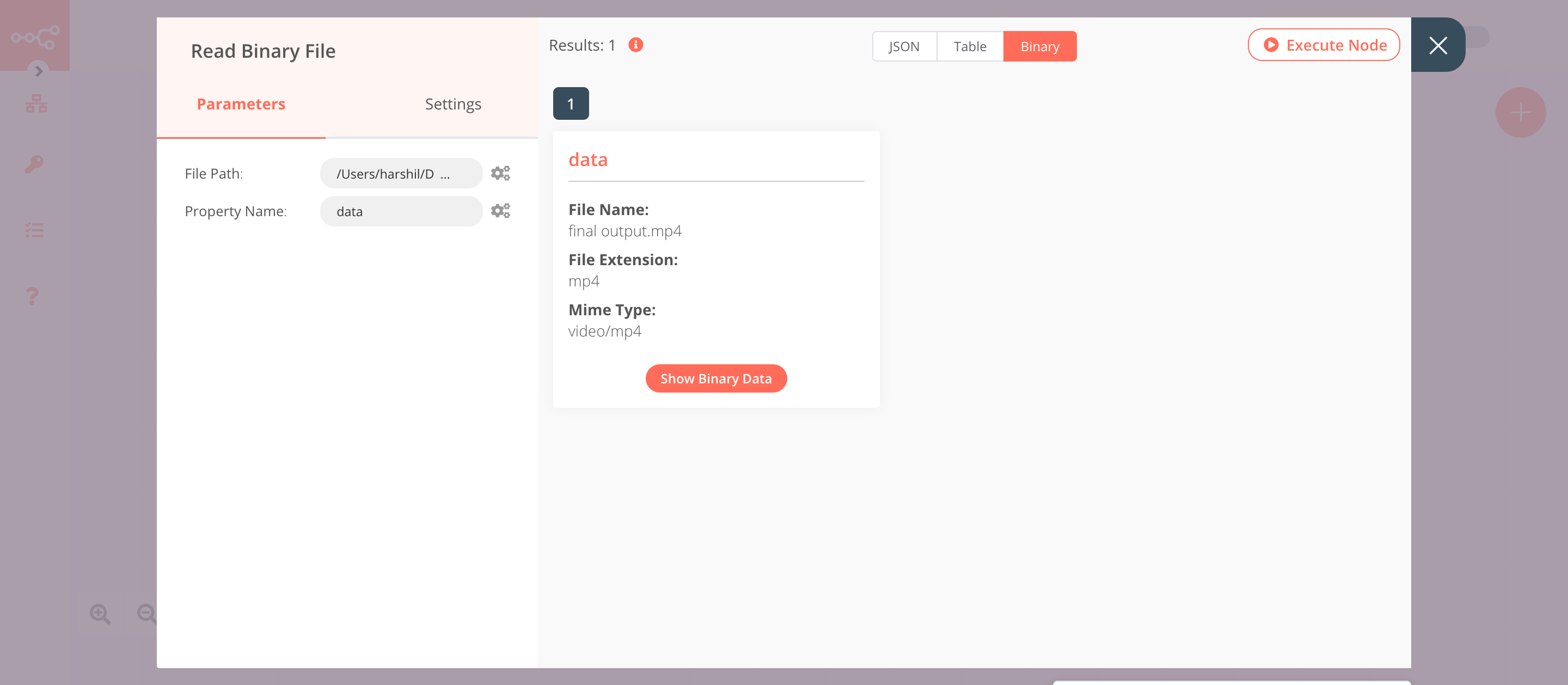Switch results view to Table
This screenshot has width=1568, height=685.
[970, 46]
